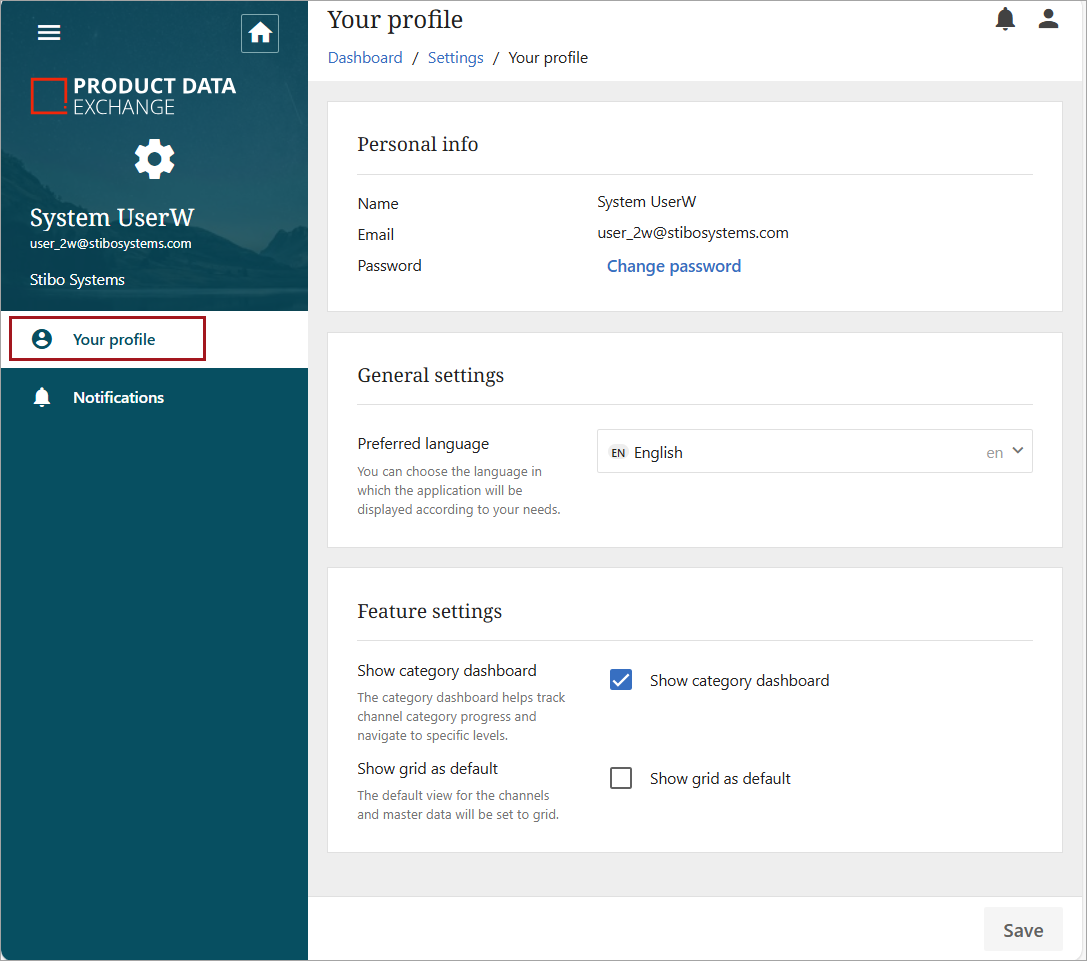
Task: Go to Dashboard via breadcrumb link
Action: [365, 58]
